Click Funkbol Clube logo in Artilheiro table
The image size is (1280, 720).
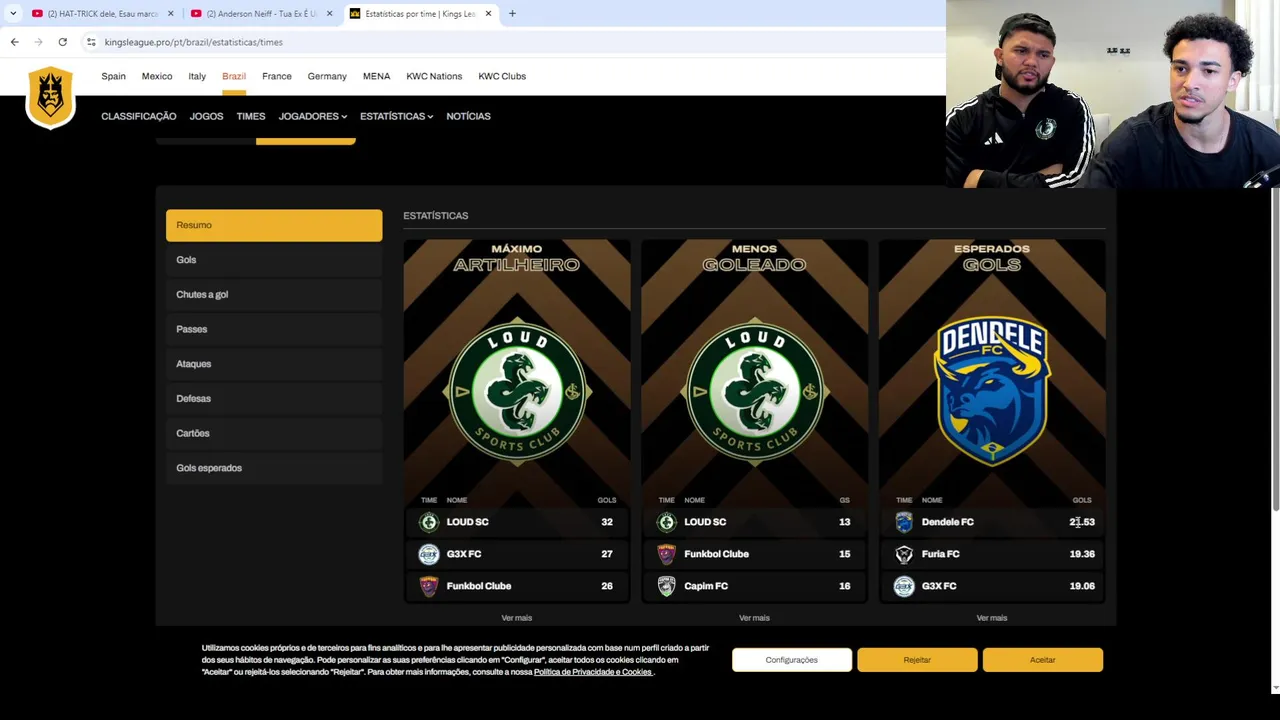coord(429,586)
